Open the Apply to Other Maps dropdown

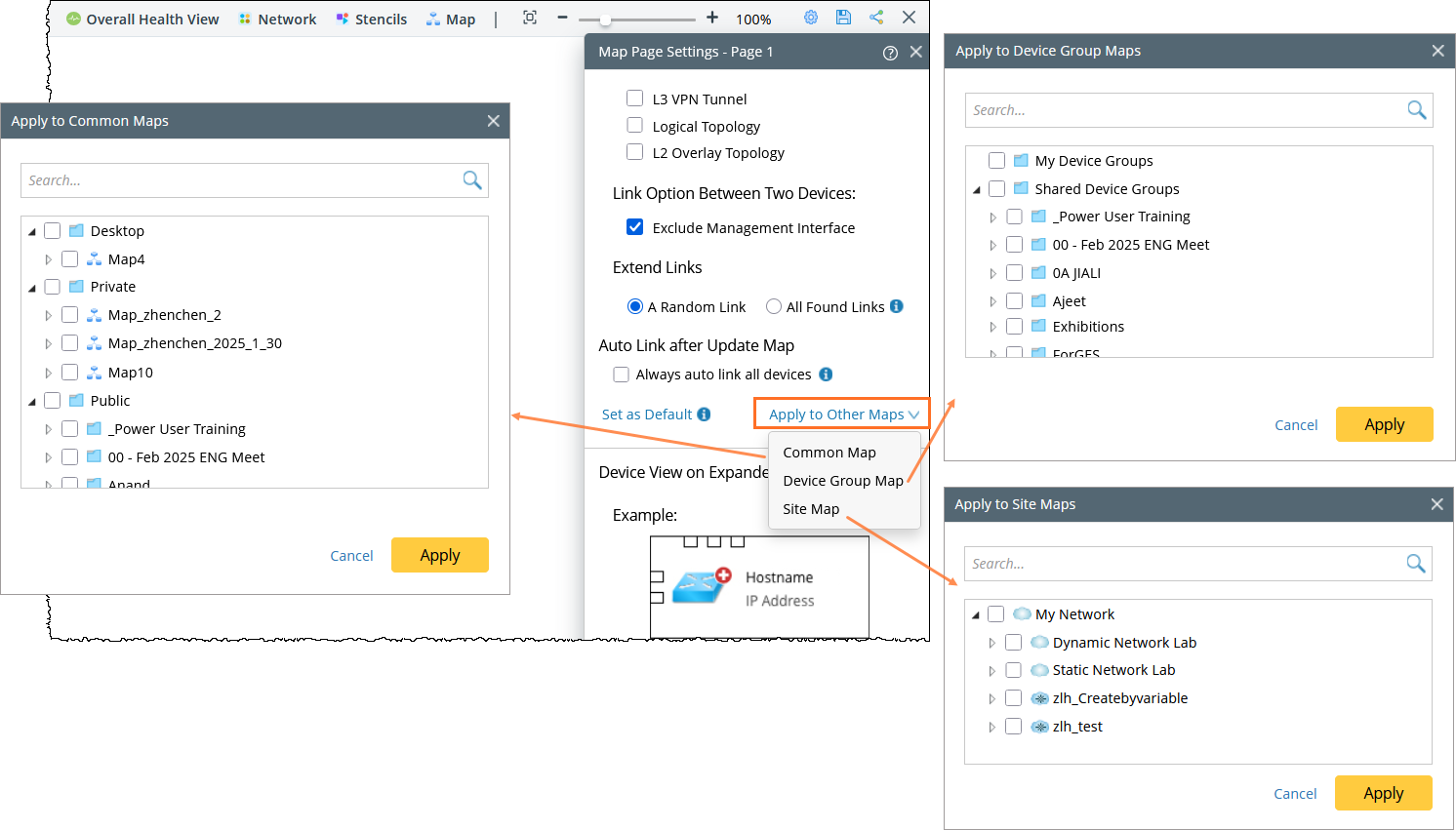click(x=843, y=415)
